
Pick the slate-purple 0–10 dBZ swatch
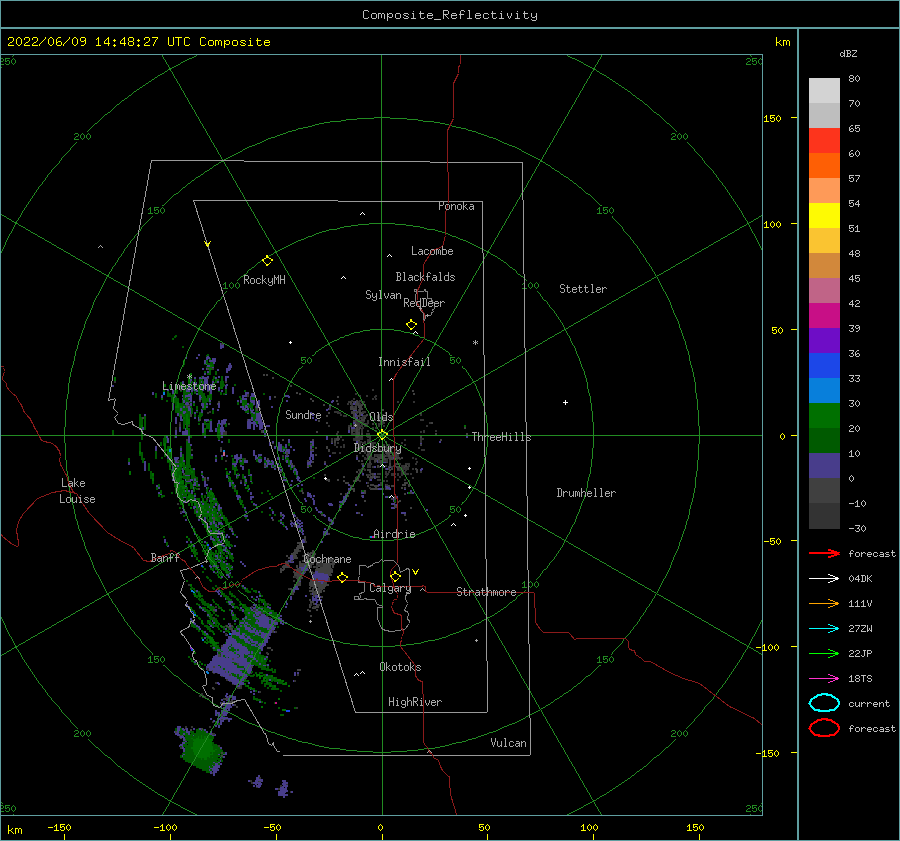tap(824, 466)
